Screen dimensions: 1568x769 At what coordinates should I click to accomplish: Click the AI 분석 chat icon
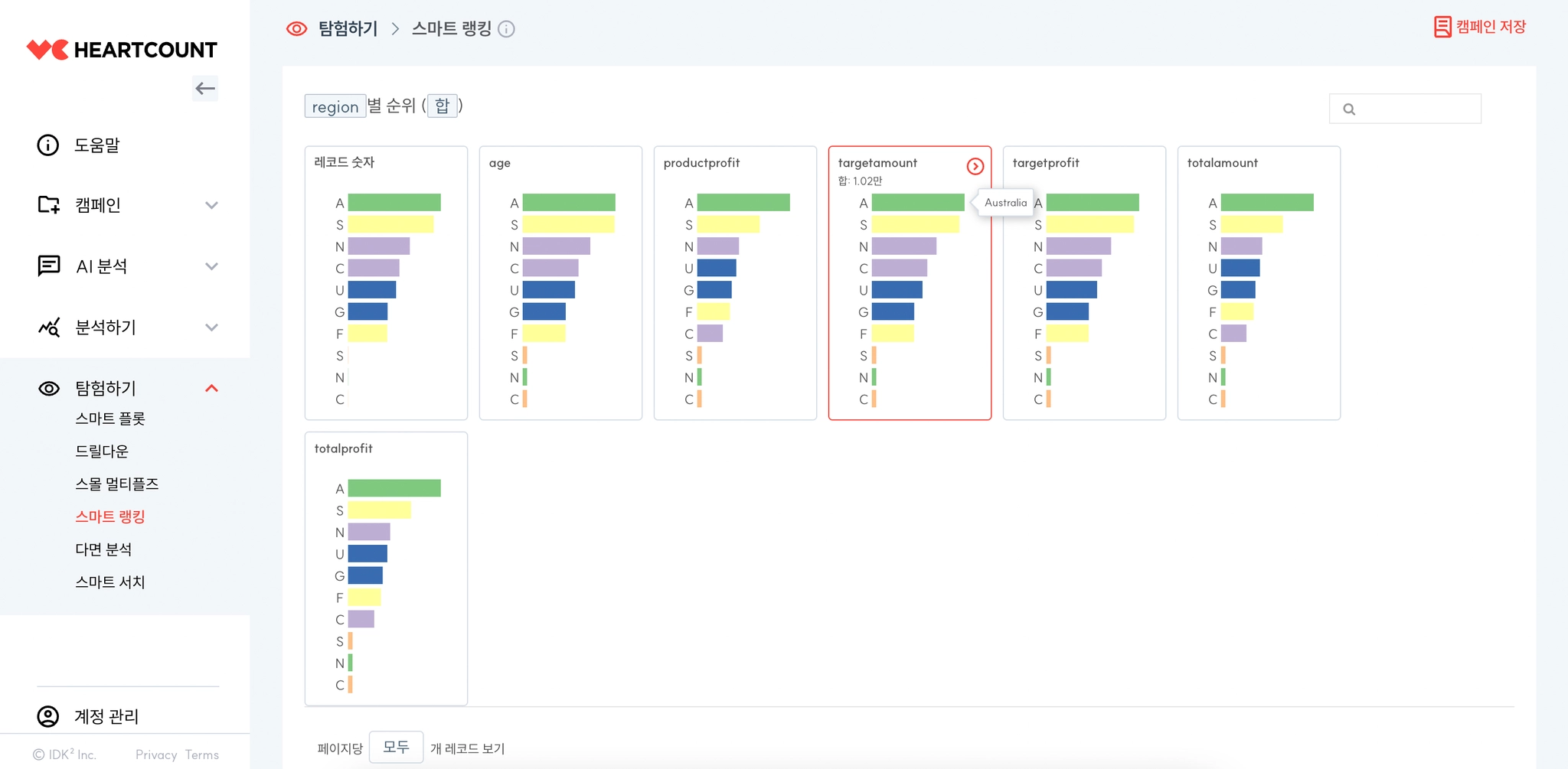tap(49, 266)
